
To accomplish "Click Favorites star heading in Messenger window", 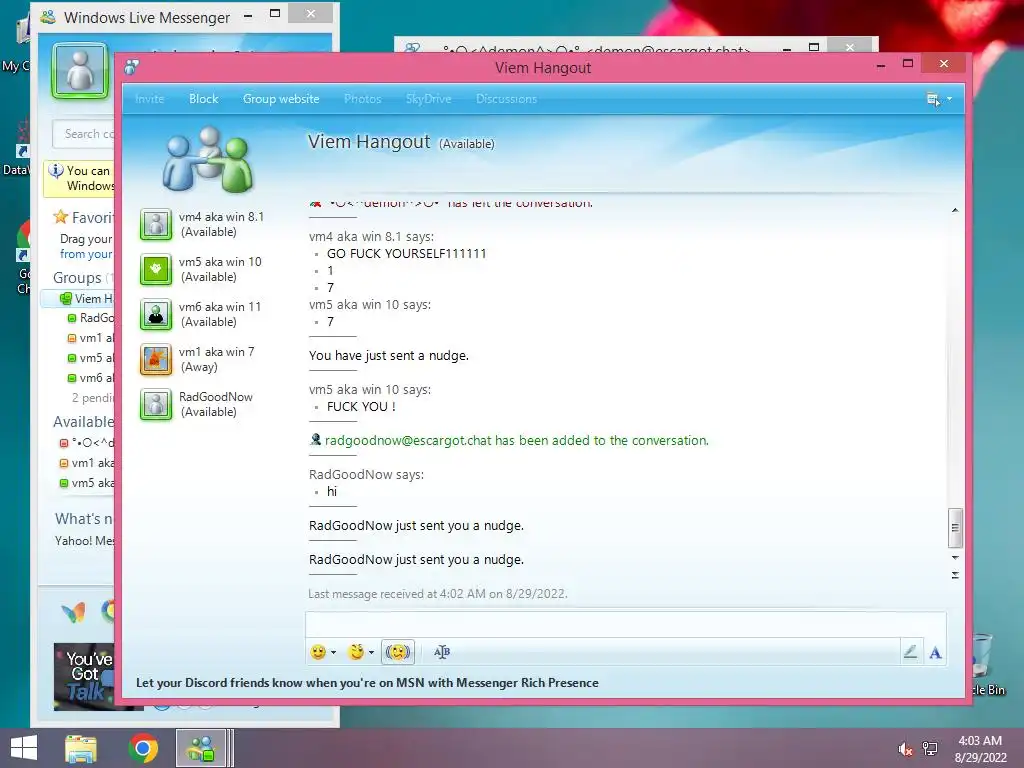I will pos(84,217).
